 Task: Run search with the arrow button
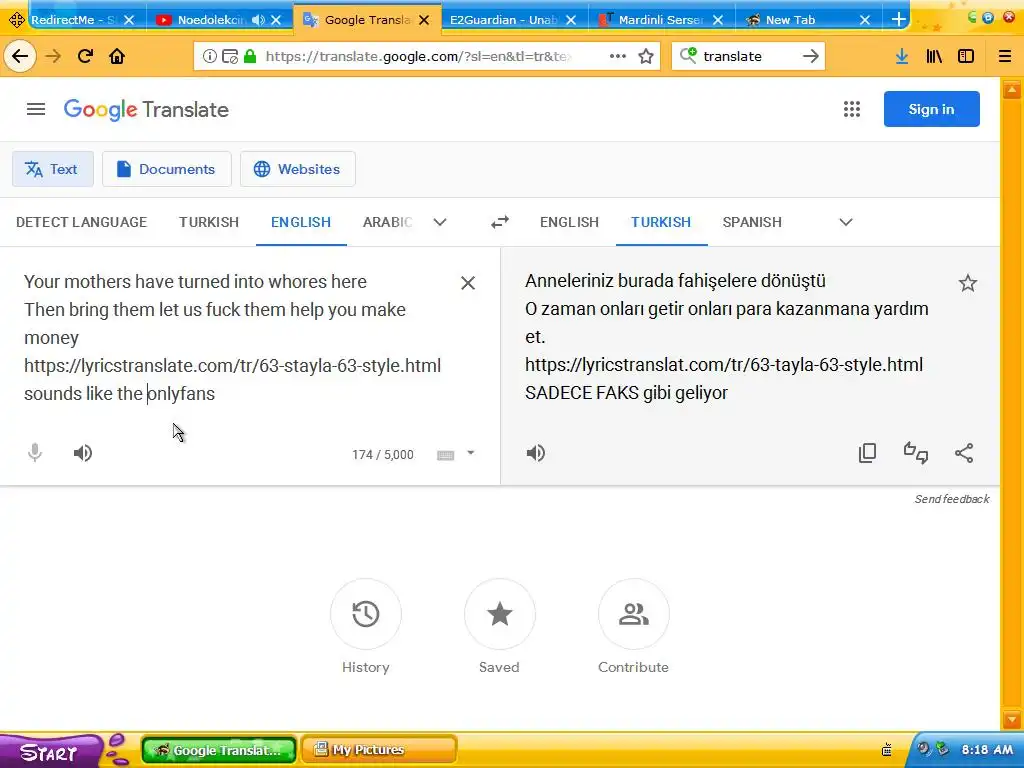810,56
